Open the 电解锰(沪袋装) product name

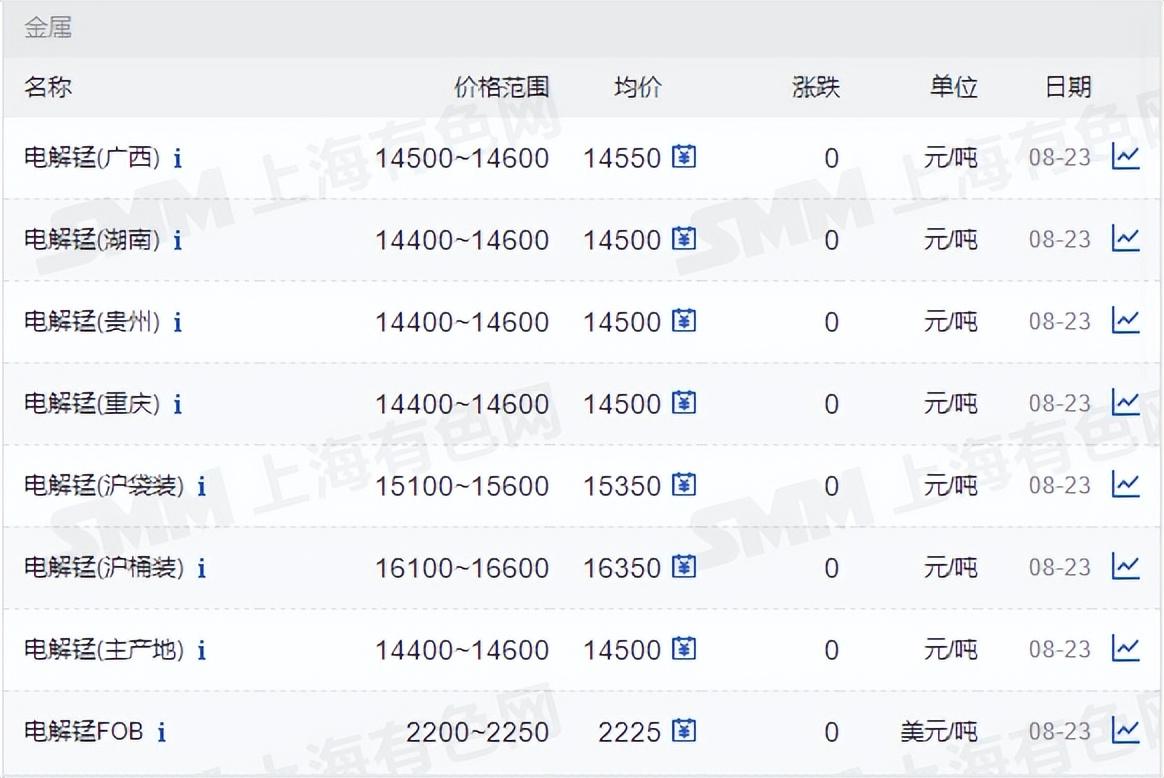pos(104,486)
